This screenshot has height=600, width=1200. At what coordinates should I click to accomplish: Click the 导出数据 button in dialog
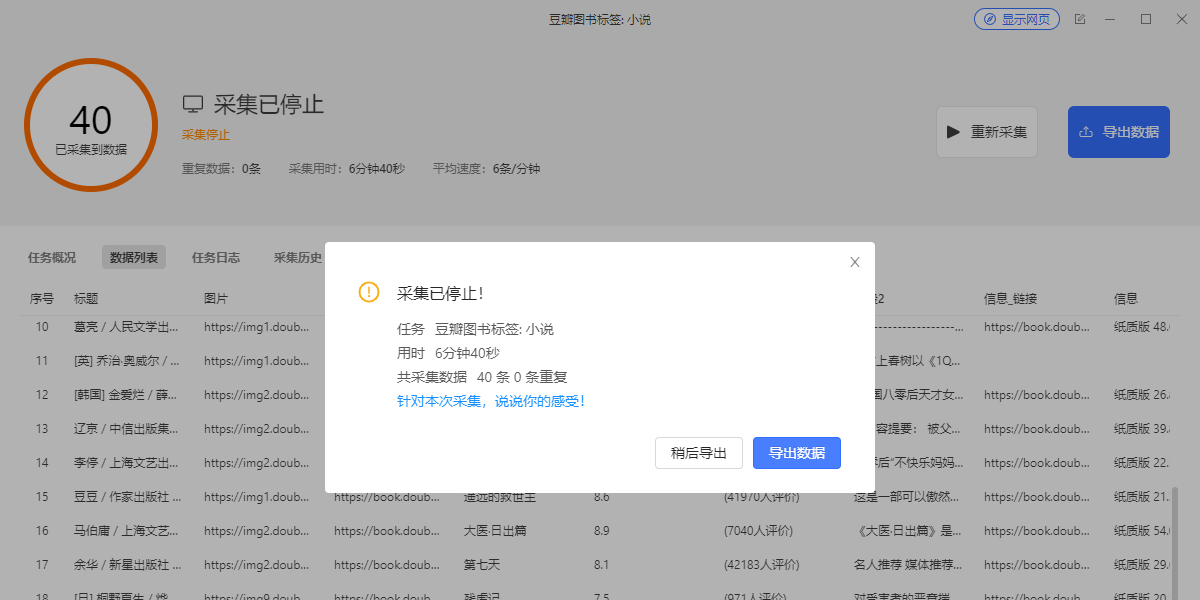click(797, 453)
